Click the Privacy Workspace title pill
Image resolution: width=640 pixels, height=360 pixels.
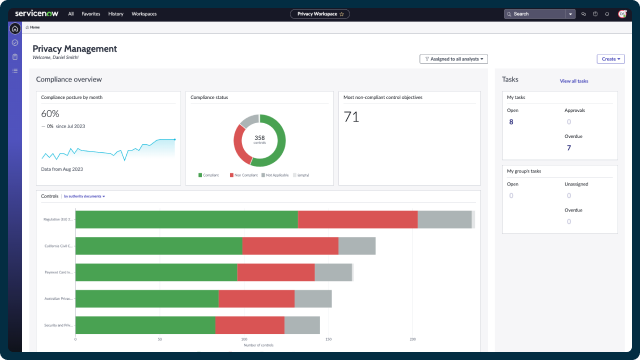(x=320, y=14)
